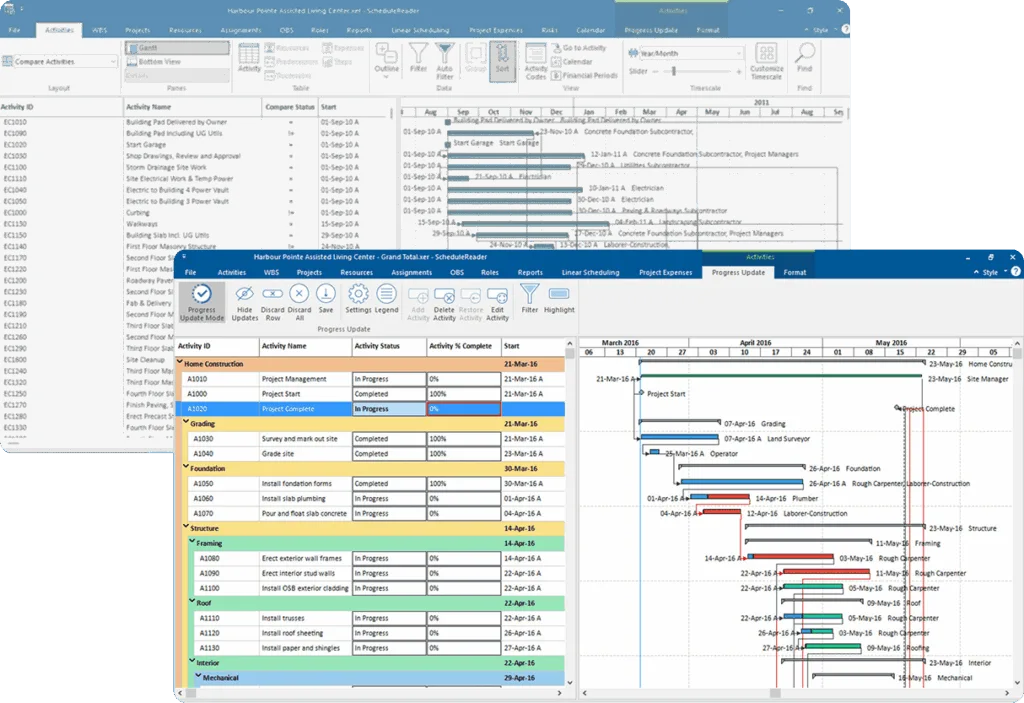Toggle the Gantt pane button

click(x=177, y=48)
